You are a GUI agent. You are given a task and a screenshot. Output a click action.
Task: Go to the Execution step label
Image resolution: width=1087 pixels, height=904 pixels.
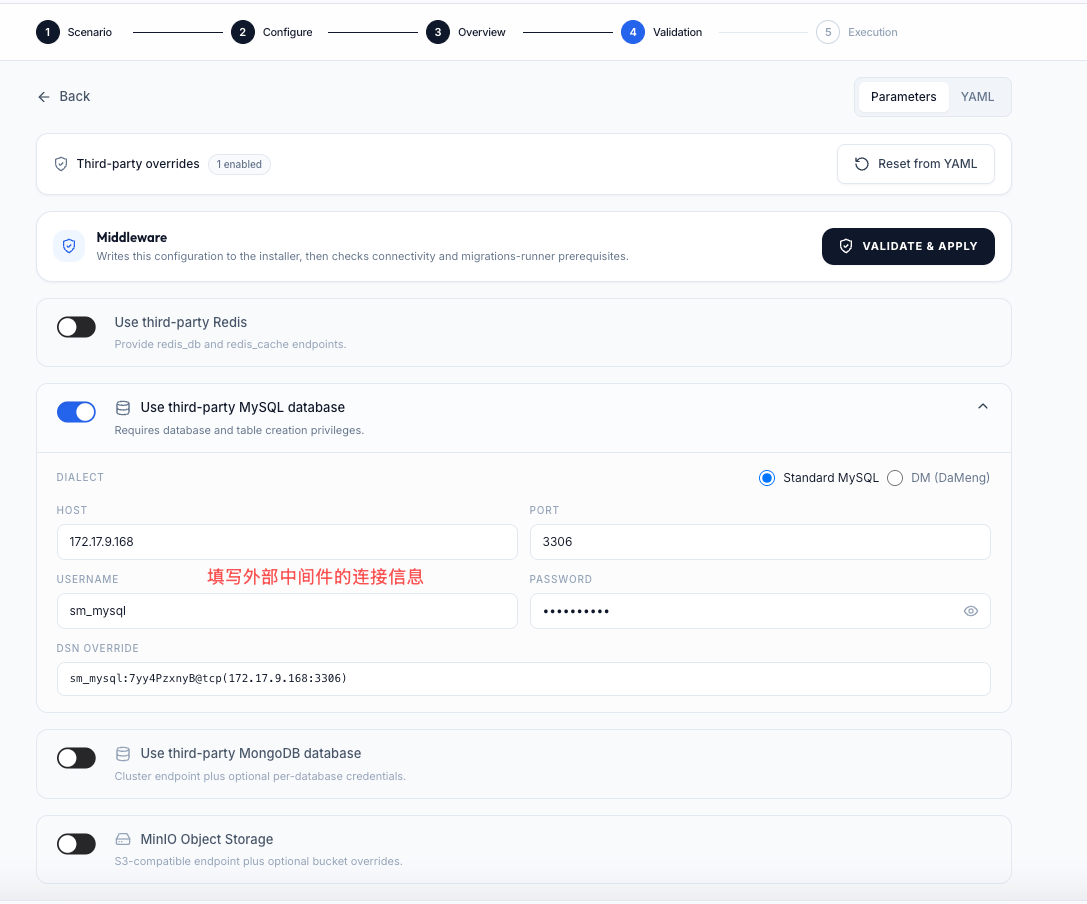873,32
